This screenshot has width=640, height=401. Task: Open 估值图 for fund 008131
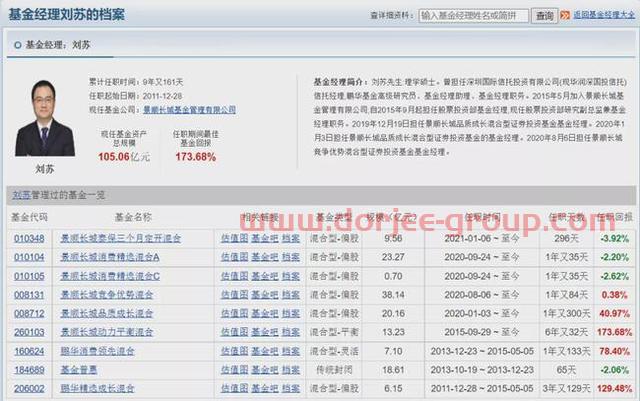234,295
